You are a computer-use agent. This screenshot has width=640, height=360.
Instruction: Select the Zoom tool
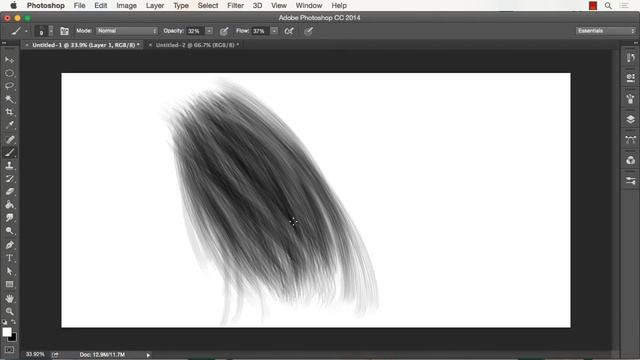9,311
